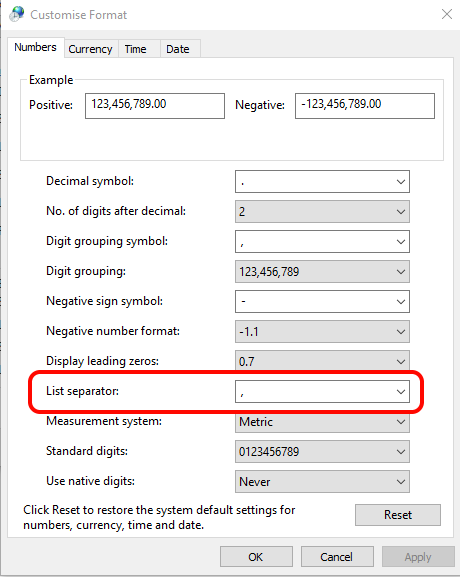Viewport: 460px width, 577px height.
Task: Open Digit grouping symbol dropdown arrow
Action: [x=401, y=242]
